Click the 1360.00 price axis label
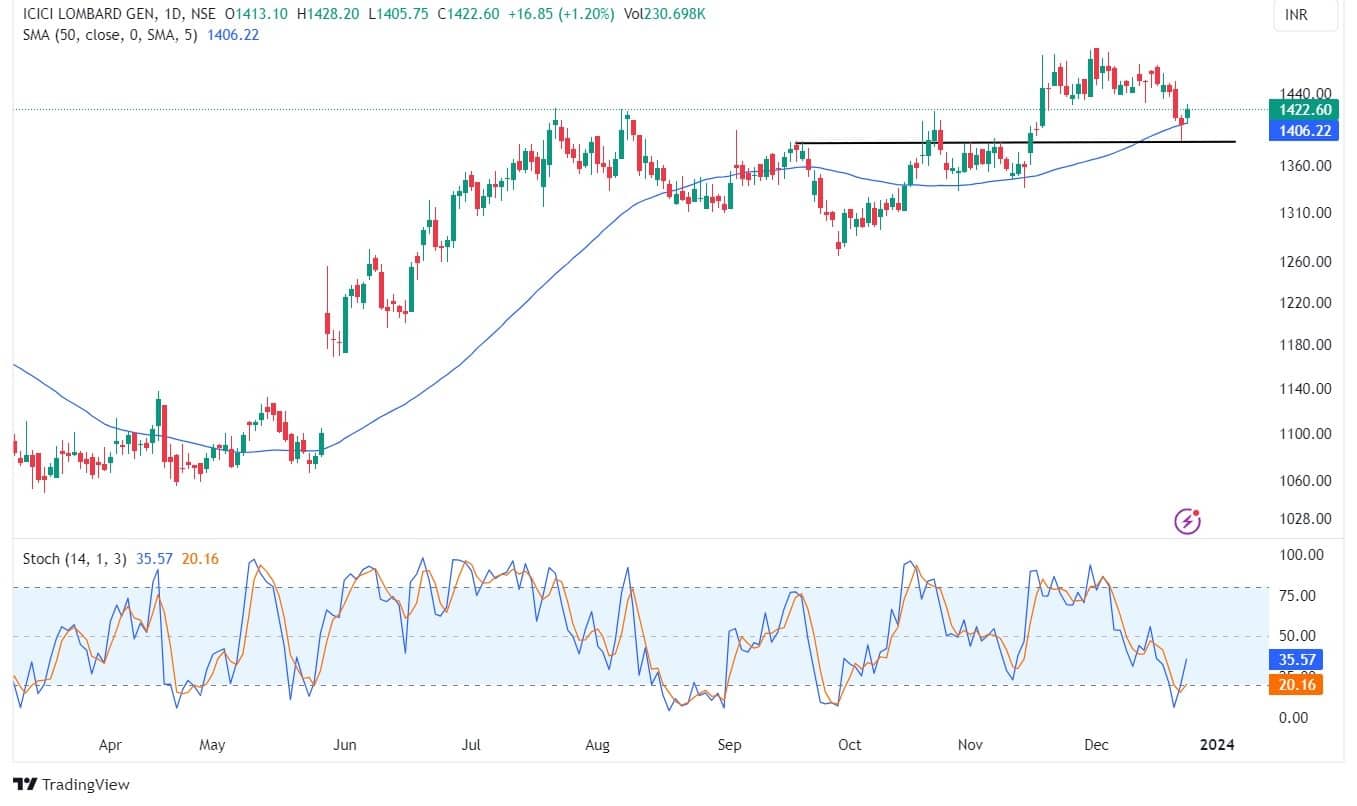Screen dimensions: 1357x806 coord(1305,166)
